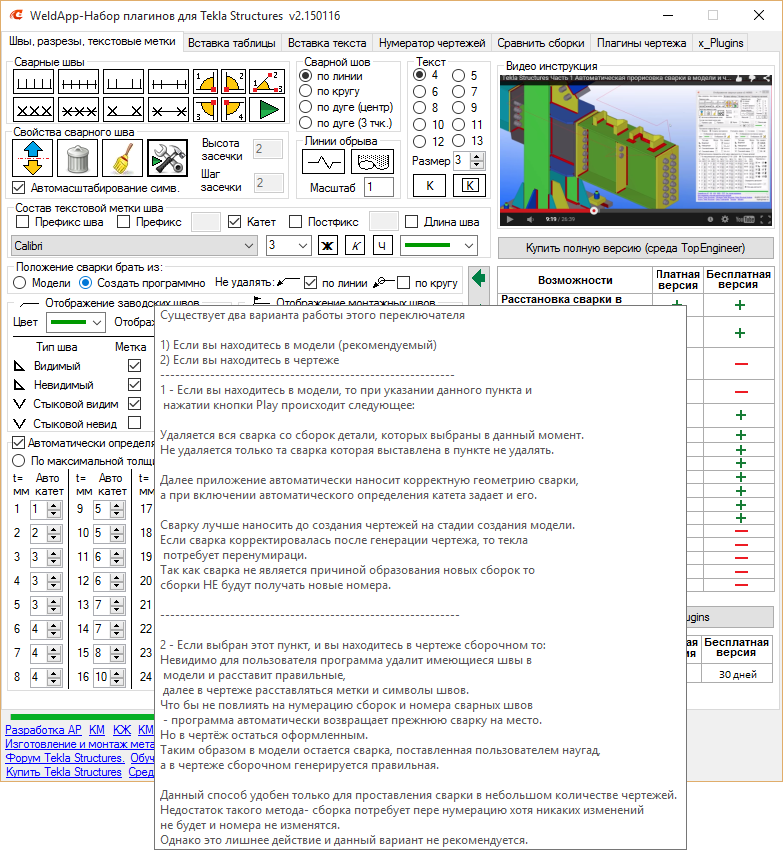Select the hatched cloud break icon

click(x=373, y=162)
